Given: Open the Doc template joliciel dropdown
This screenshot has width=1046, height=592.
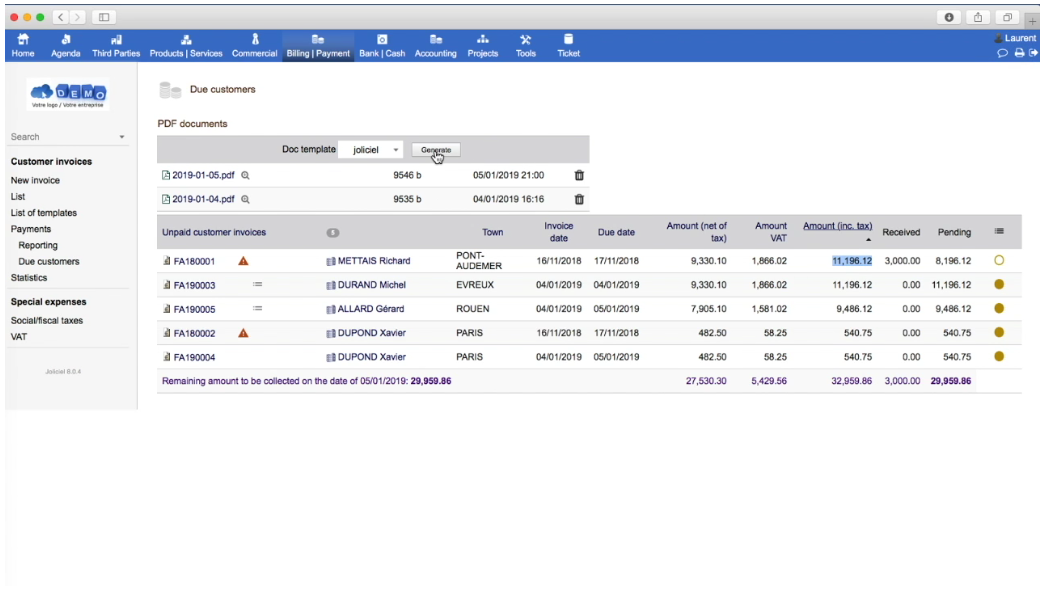Looking at the screenshot, I should tap(371, 150).
